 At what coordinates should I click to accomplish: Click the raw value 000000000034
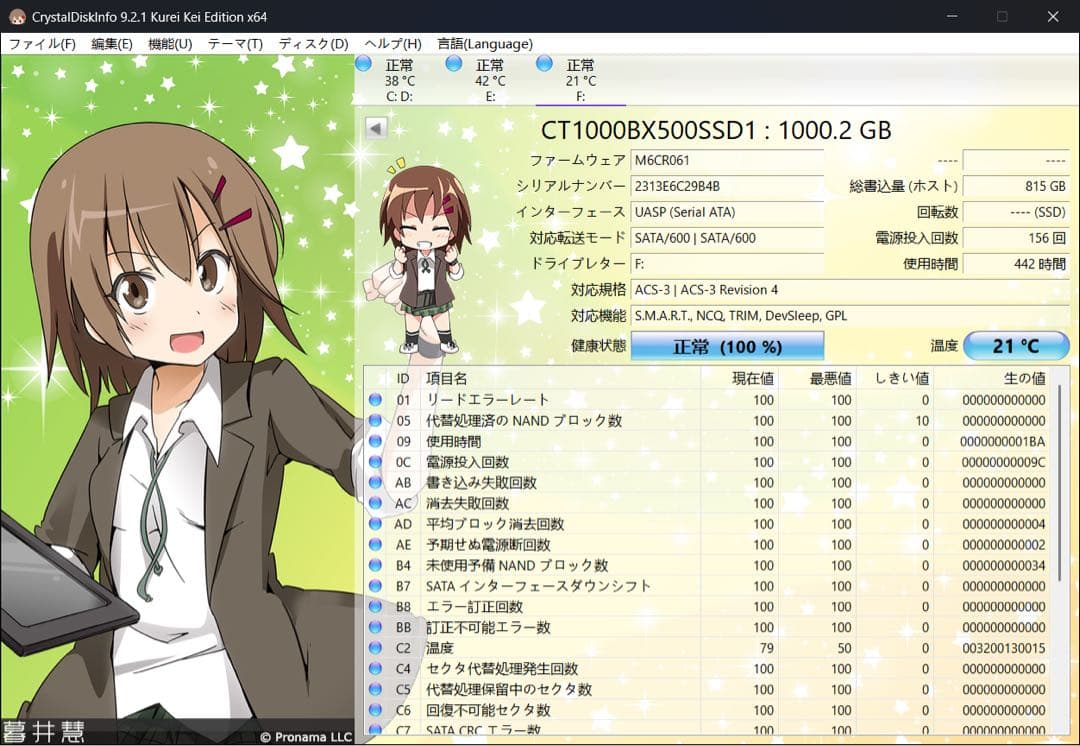(x=1004, y=566)
